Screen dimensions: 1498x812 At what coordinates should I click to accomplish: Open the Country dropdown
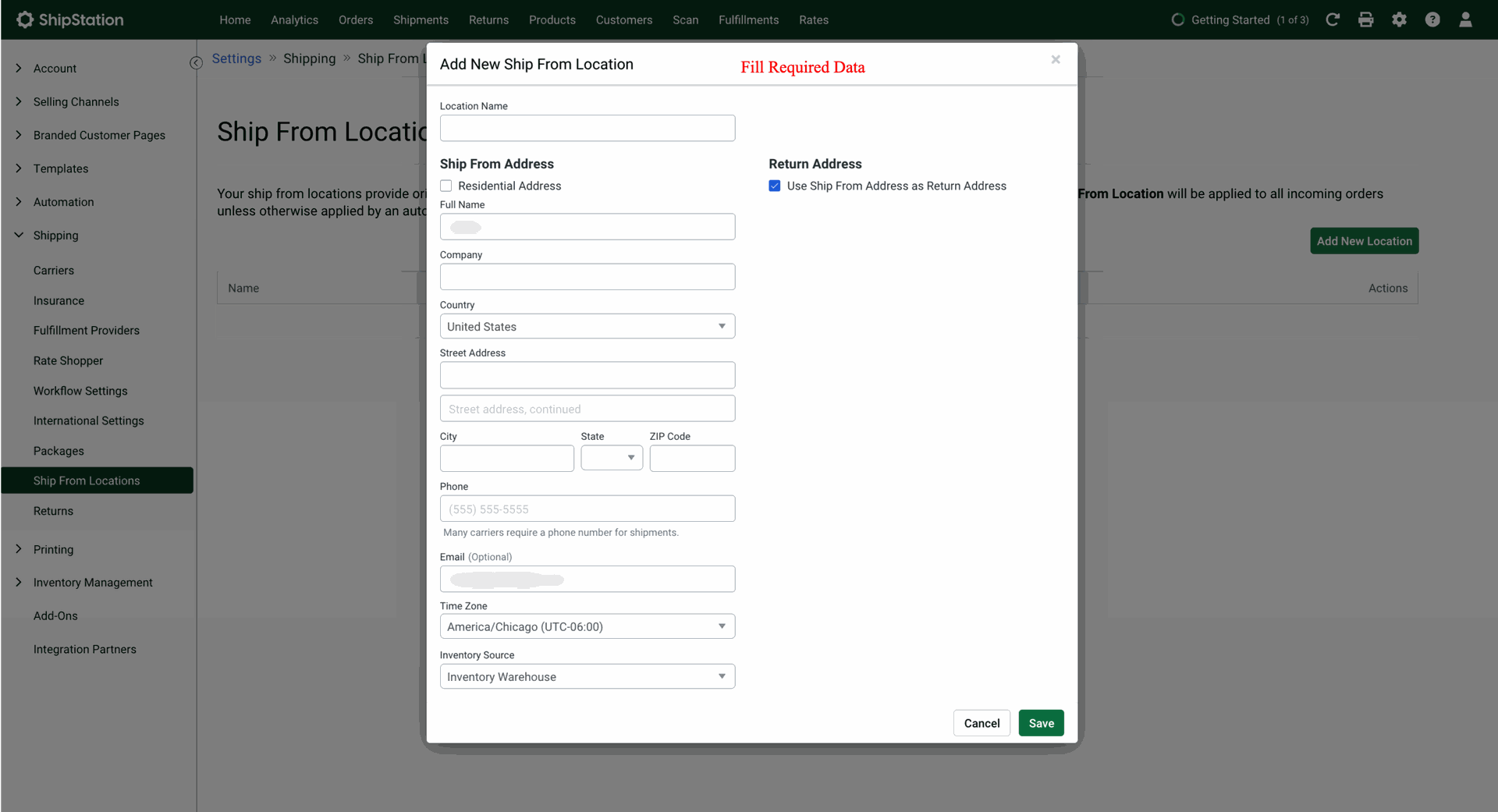pyautogui.click(x=587, y=326)
